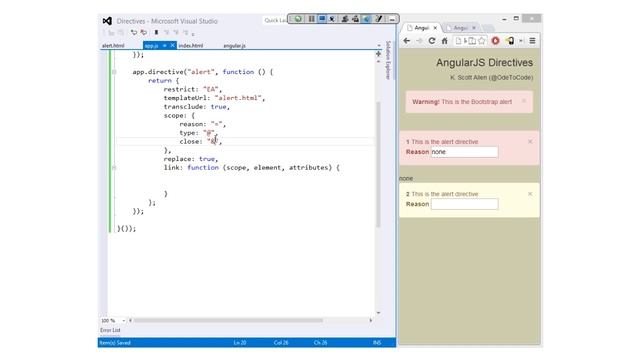Open the angular.js tab

234,46
